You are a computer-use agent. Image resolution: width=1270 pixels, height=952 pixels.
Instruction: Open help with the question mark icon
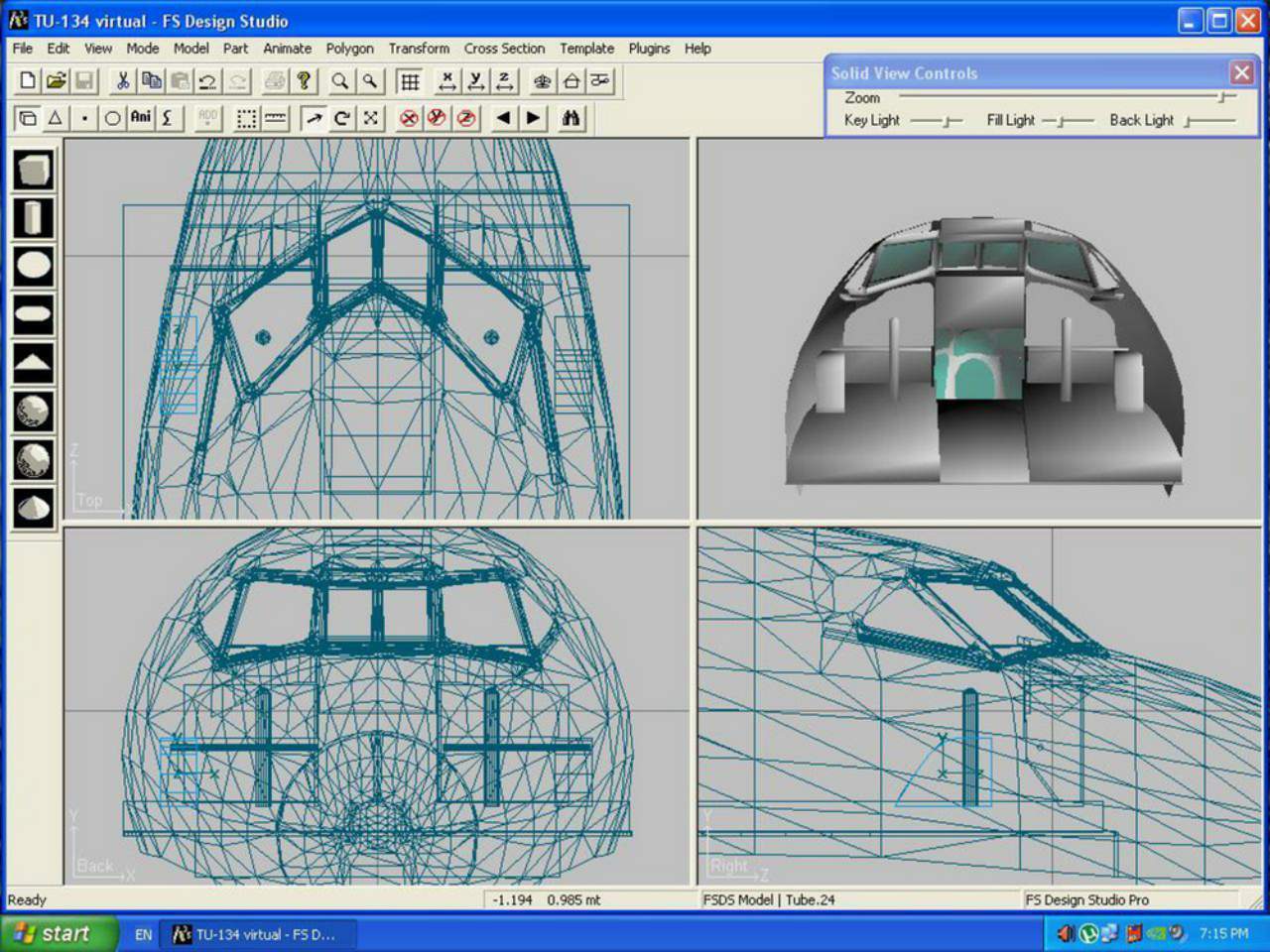tap(304, 81)
